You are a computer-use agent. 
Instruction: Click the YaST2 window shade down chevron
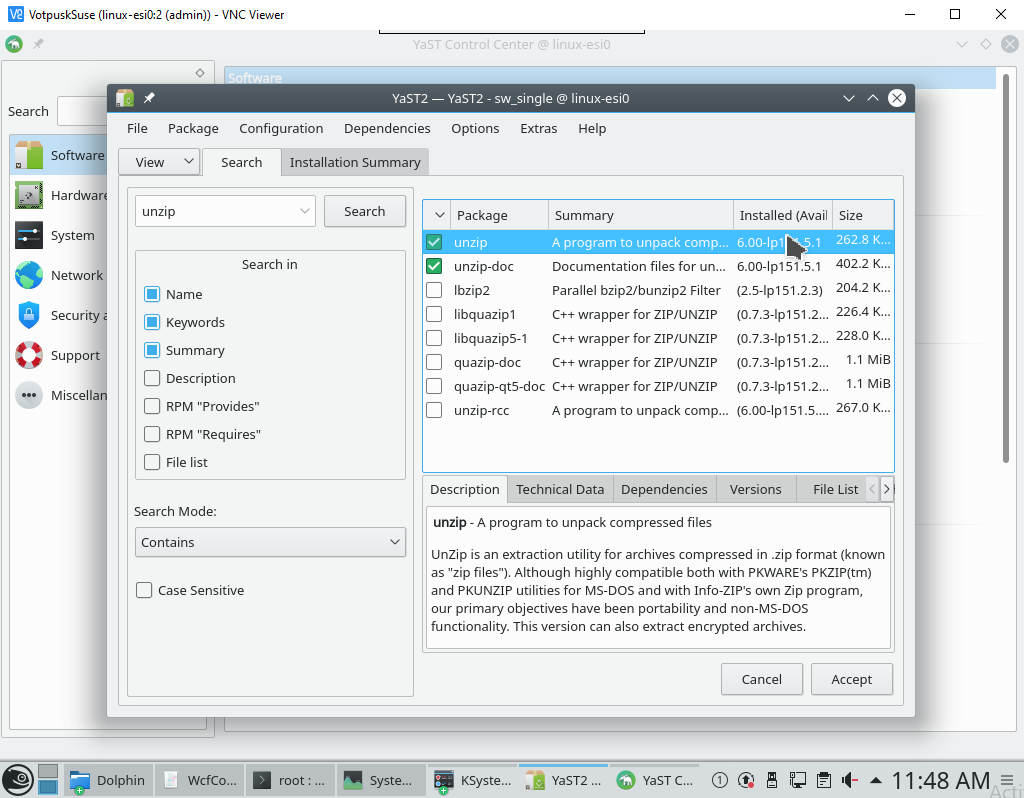848,98
